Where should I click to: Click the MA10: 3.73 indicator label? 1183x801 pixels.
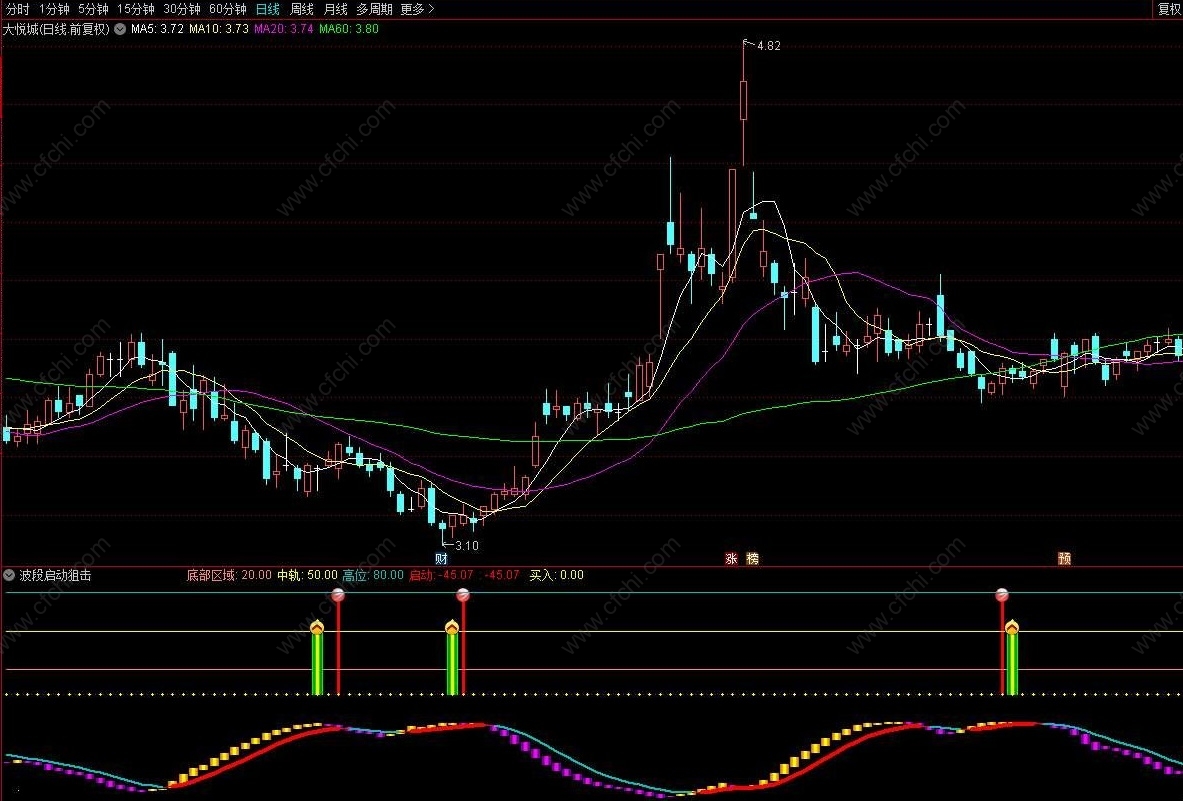(219, 29)
